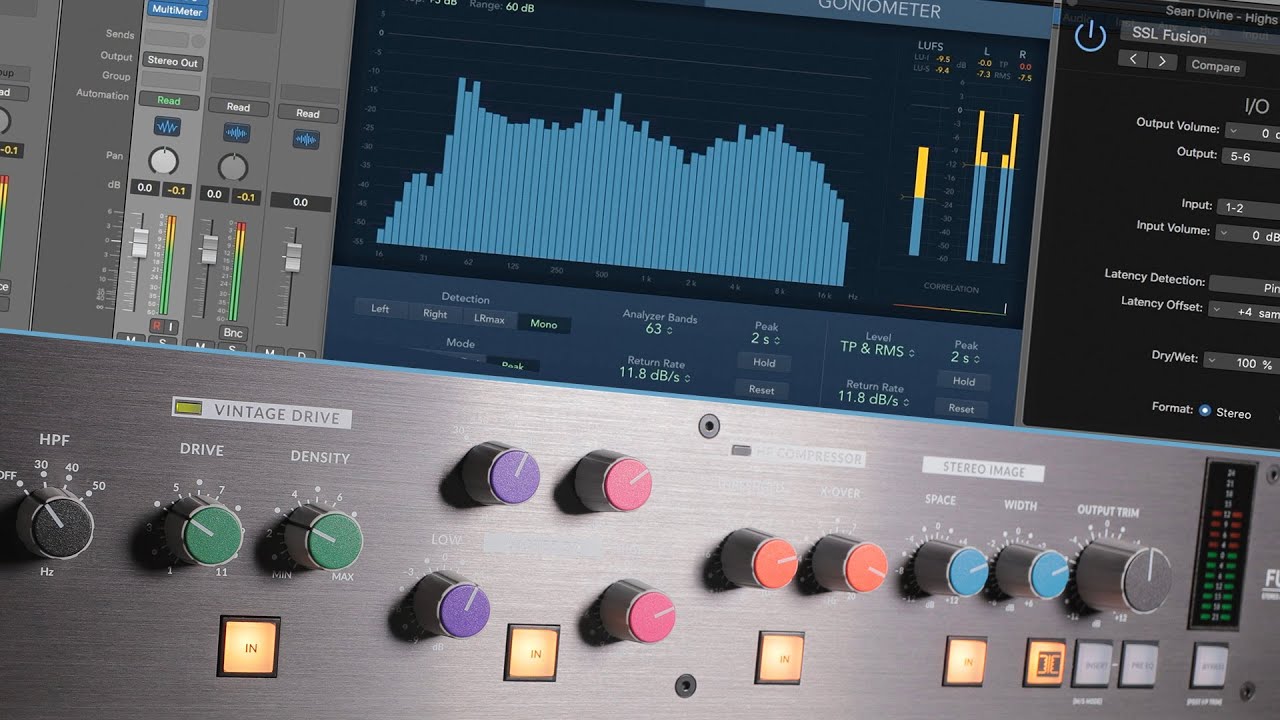Click the red R record button
Screen dimensions: 1280x720
click(157, 326)
